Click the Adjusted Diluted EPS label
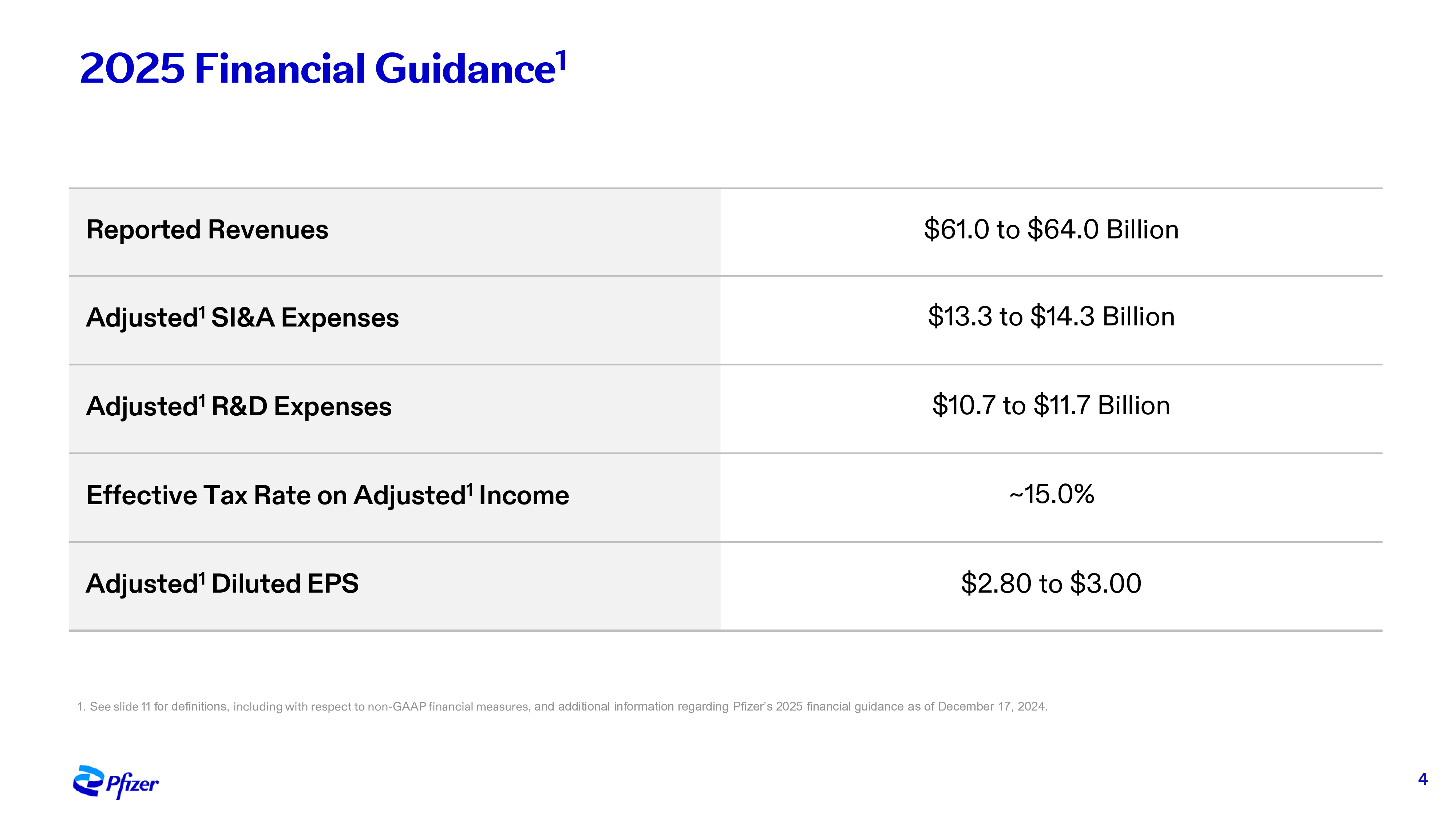This screenshot has width=1456, height=819. pyautogui.click(x=222, y=583)
